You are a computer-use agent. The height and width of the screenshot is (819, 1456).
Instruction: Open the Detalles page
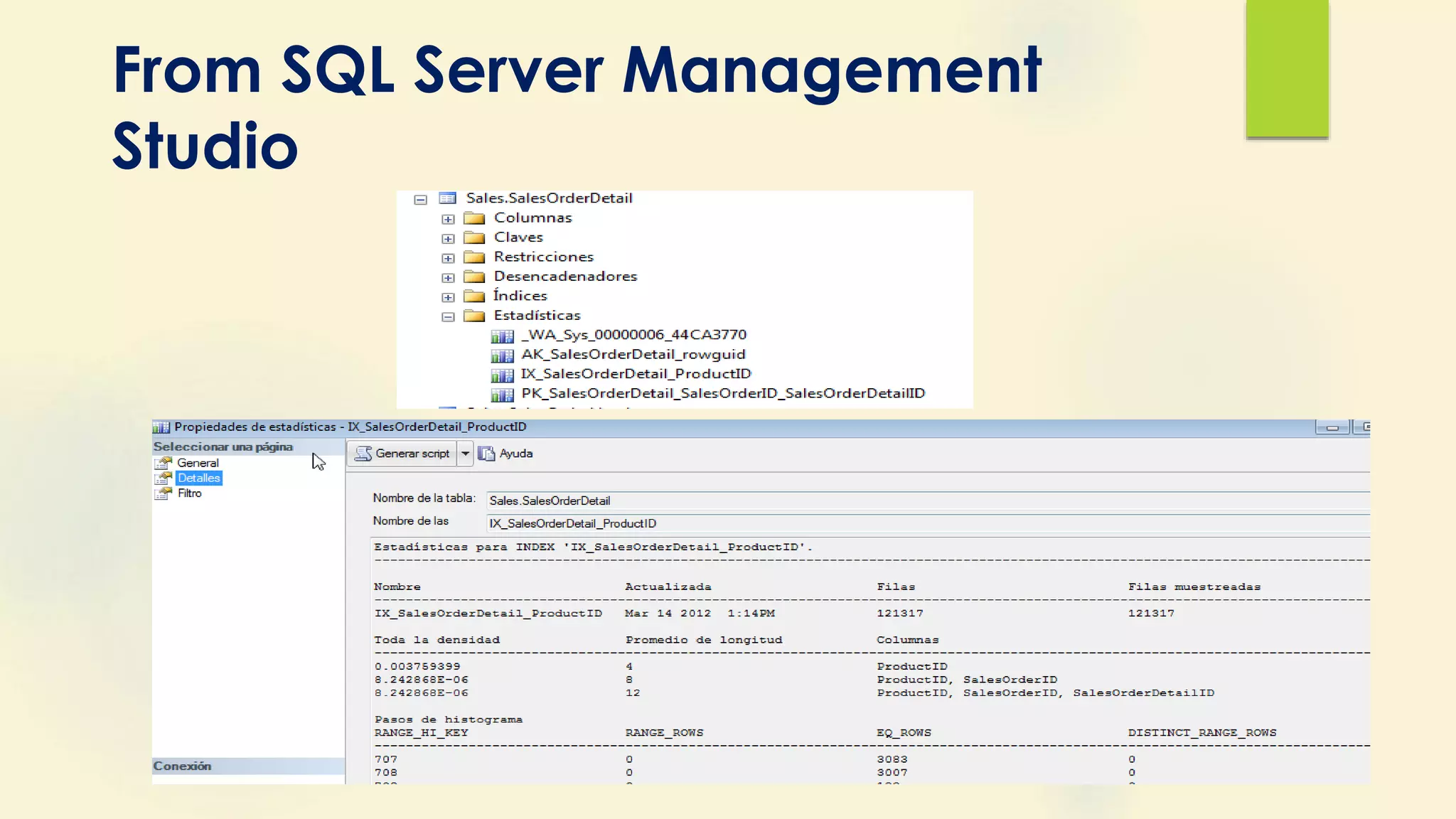pyautogui.click(x=199, y=478)
